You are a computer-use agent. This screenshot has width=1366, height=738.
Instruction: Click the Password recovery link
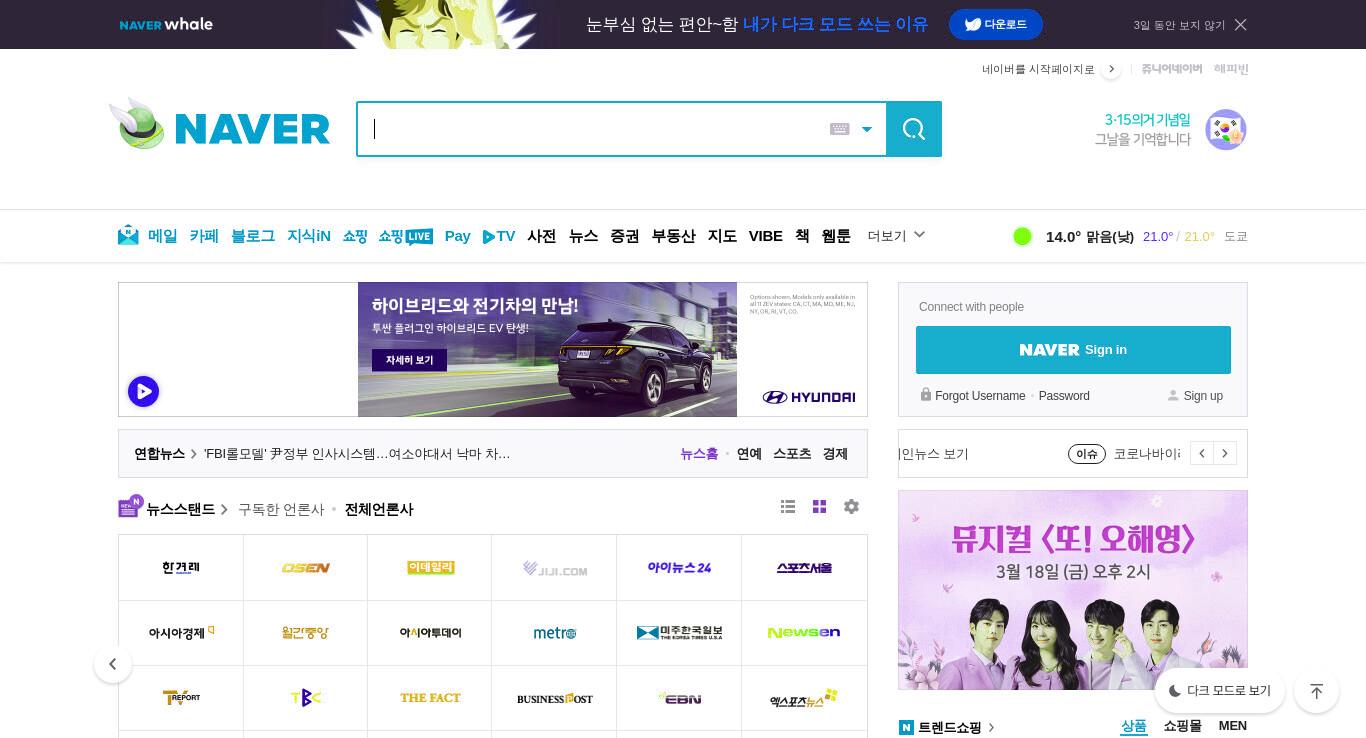[1064, 396]
